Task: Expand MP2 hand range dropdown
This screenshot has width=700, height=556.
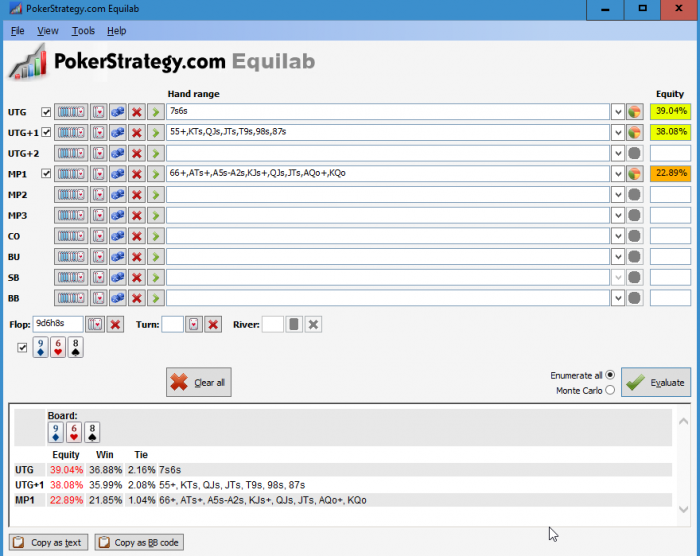Action: pyautogui.click(x=618, y=194)
